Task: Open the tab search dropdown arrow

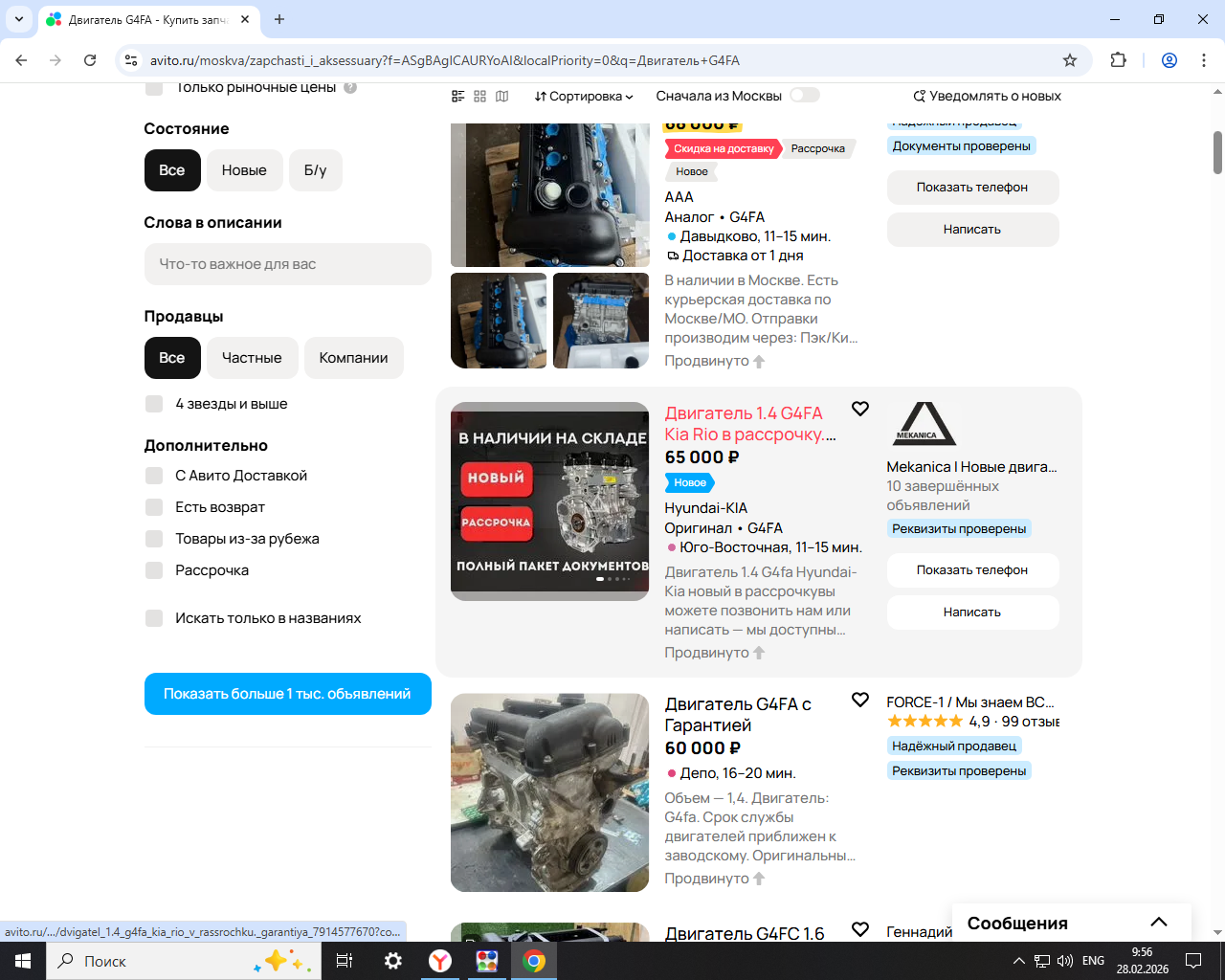Action: (x=19, y=19)
